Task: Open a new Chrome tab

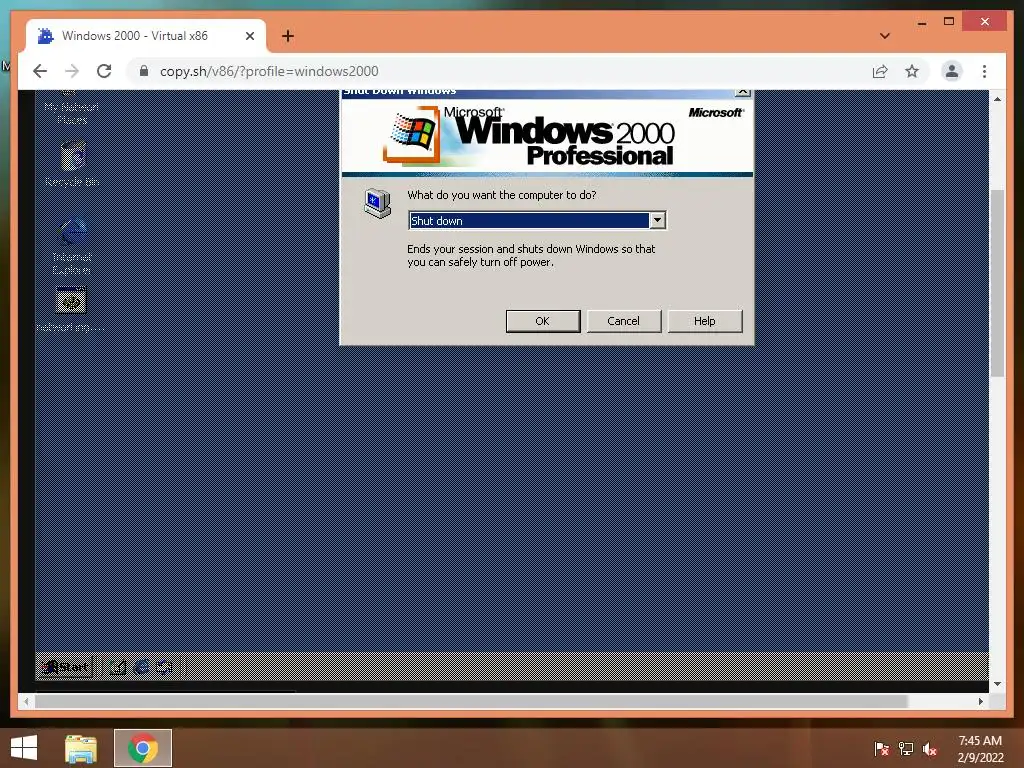Action: [288, 36]
